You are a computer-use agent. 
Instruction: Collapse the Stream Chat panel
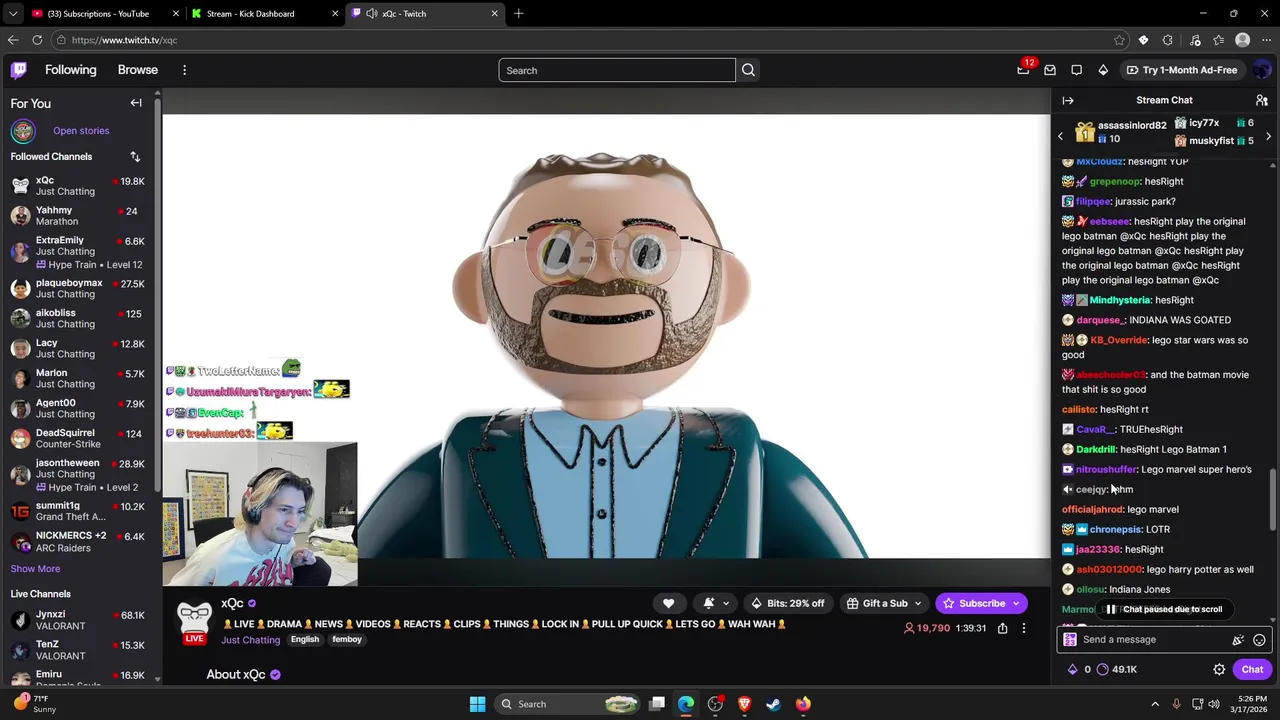point(1068,100)
